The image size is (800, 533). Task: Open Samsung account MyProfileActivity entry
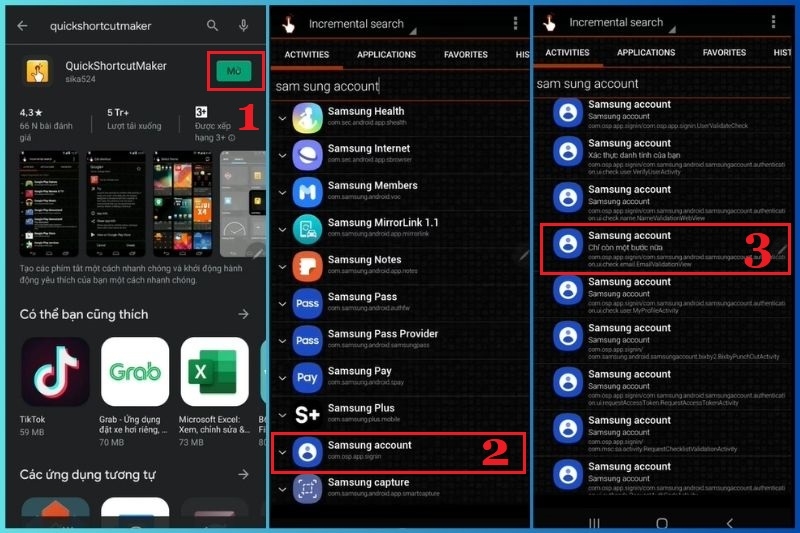663,295
